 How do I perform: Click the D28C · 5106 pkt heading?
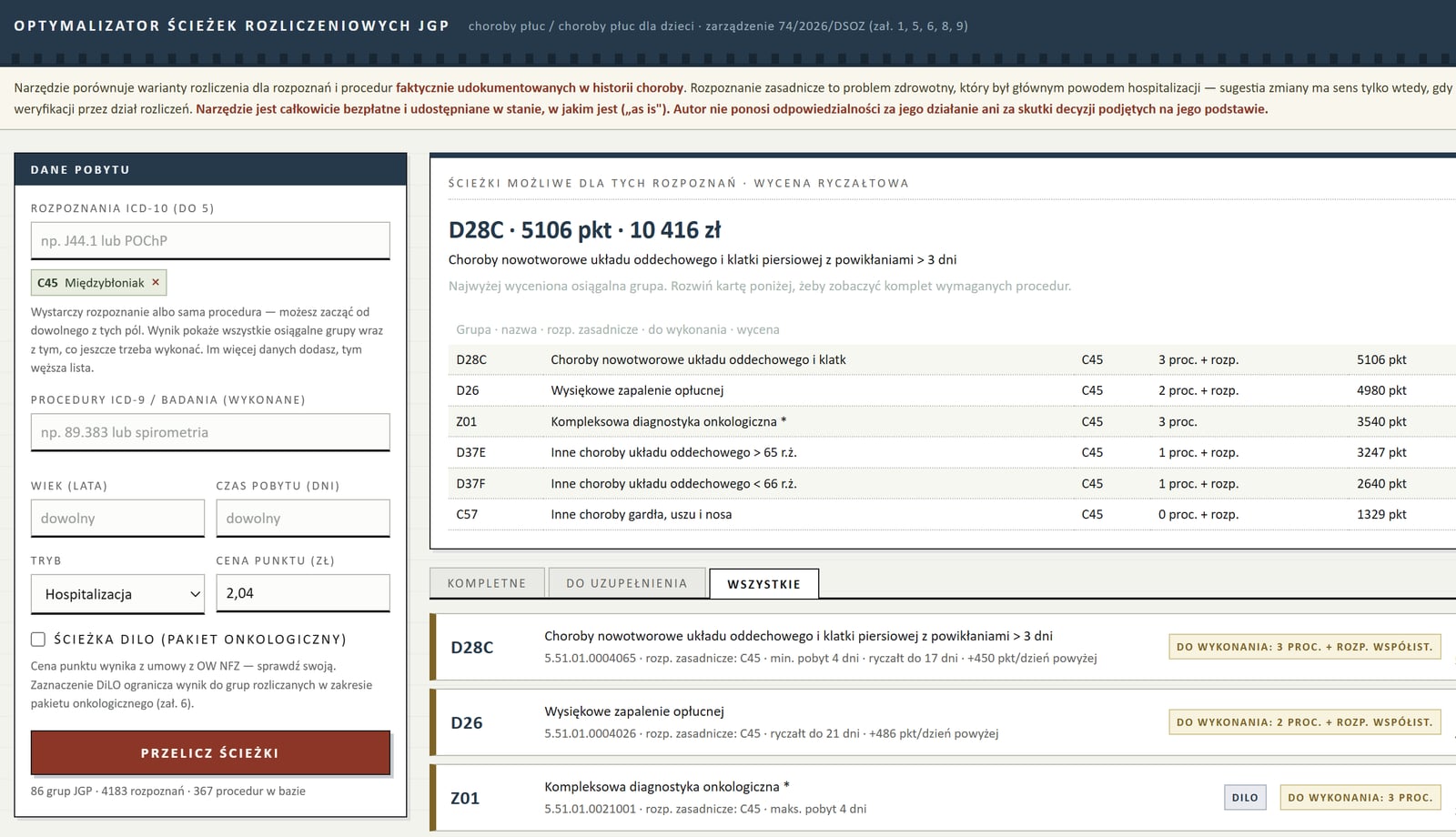pos(584,230)
